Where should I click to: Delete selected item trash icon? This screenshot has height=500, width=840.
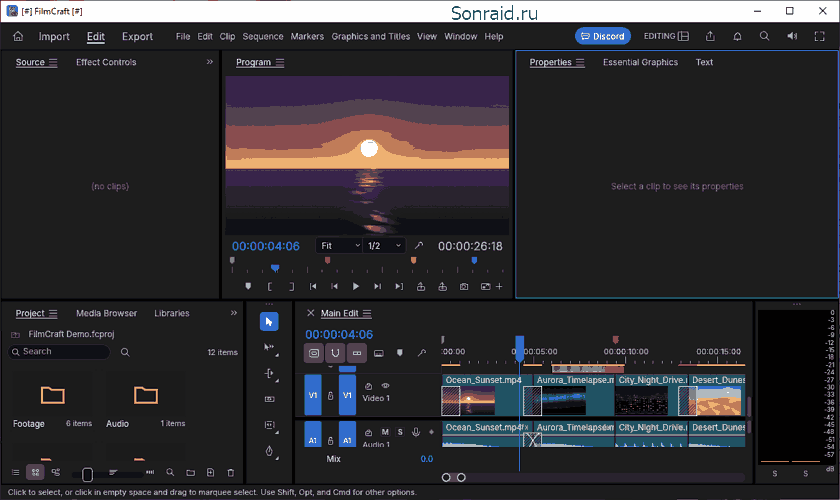point(231,473)
